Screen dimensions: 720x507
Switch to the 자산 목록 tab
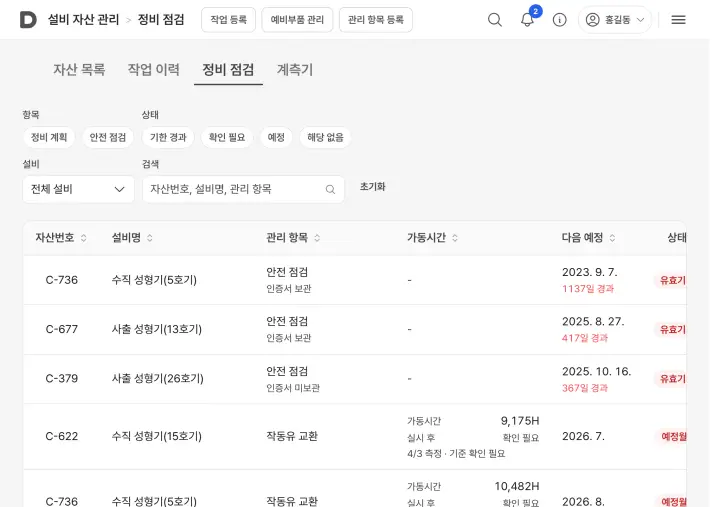point(79,70)
